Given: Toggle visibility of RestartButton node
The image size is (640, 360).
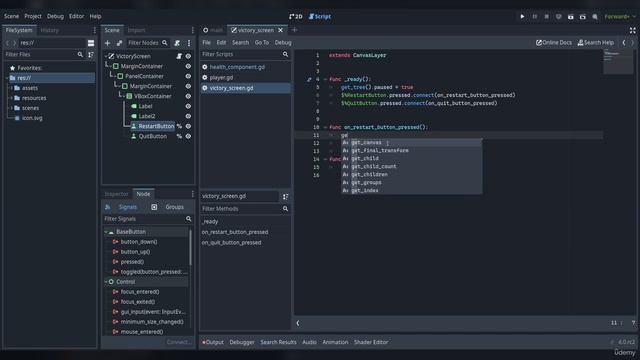Looking at the screenshot, I should (x=188, y=126).
